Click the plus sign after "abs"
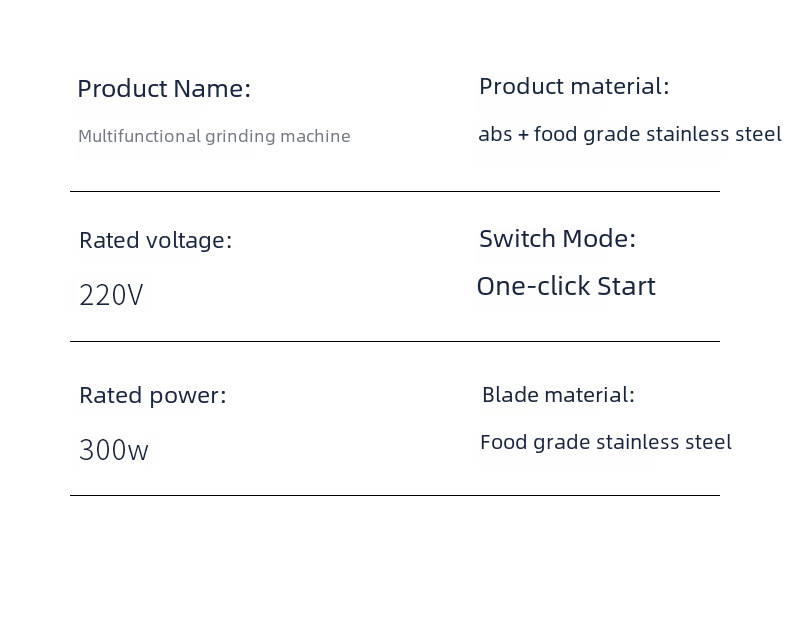The height and width of the screenshot is (636, 790). (x=523, y=135)
